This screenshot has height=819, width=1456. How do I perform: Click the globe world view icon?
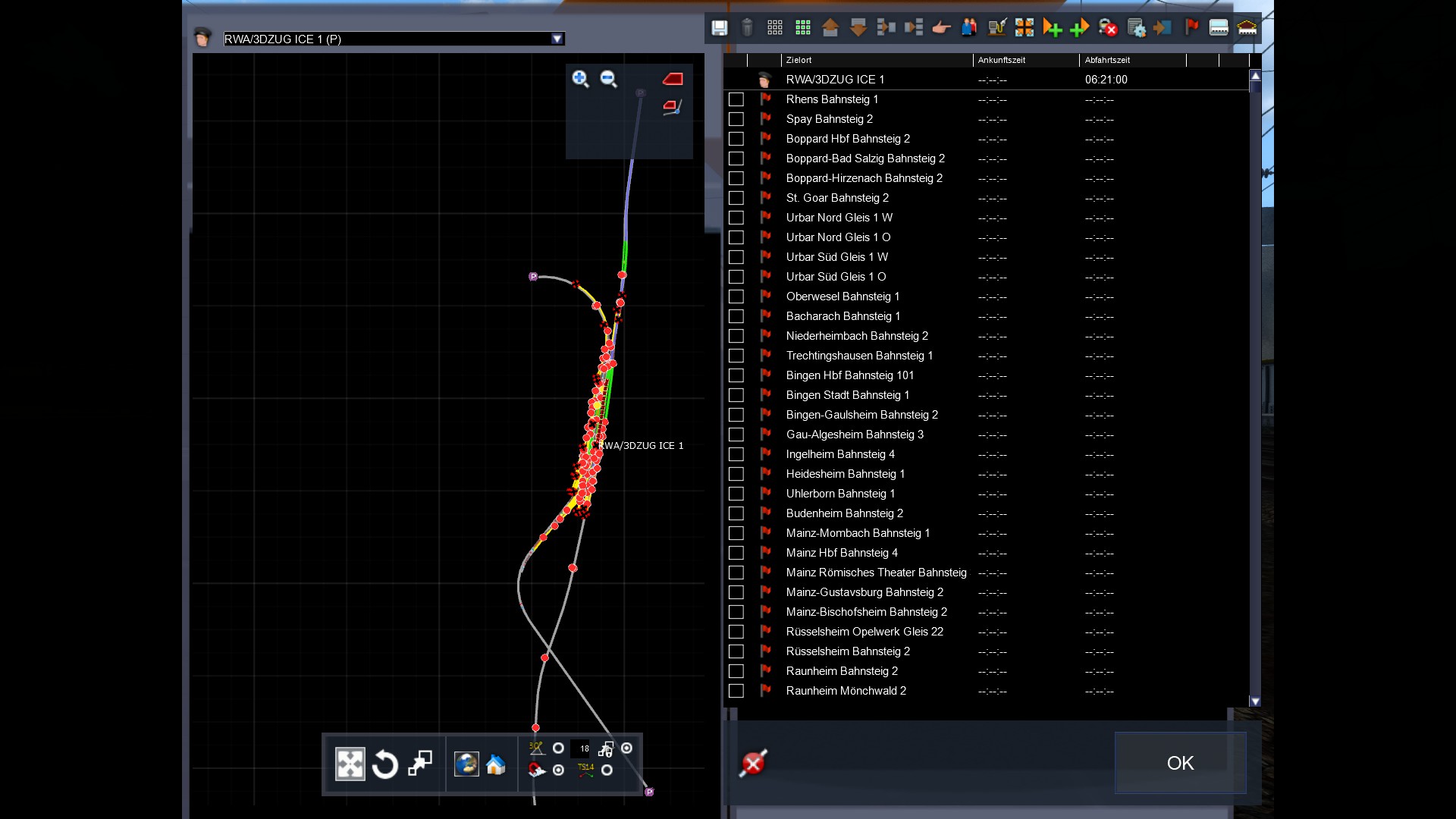tap(466, 764)
